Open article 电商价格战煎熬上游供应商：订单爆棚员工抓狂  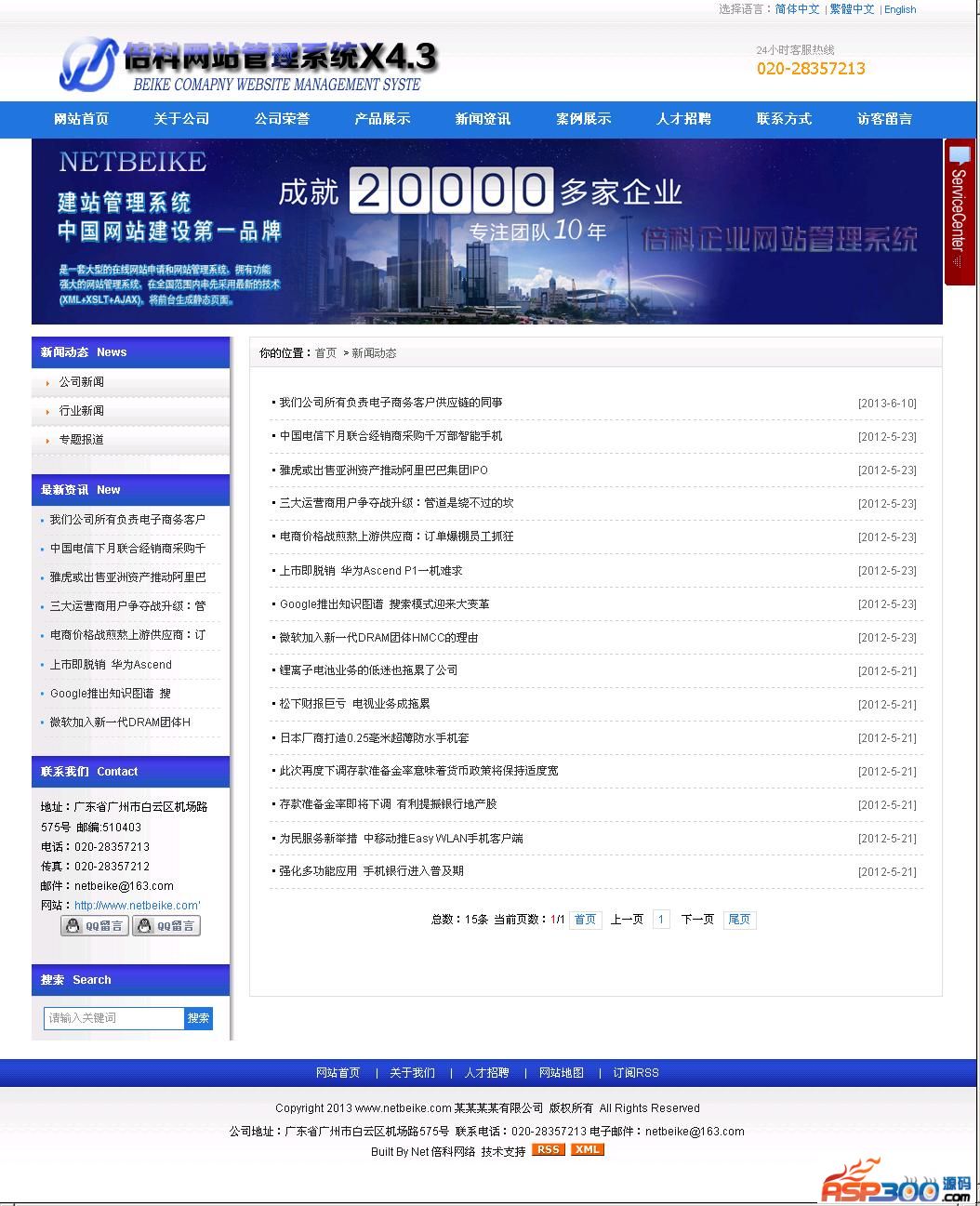pos(396,537)
